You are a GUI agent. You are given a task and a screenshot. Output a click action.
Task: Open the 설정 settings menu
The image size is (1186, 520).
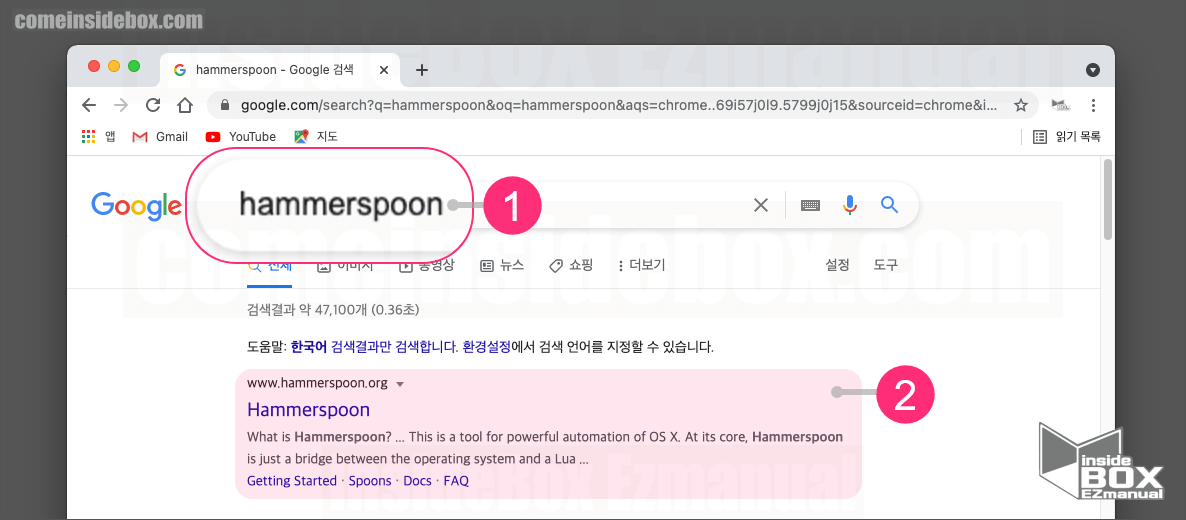[837, 266]
